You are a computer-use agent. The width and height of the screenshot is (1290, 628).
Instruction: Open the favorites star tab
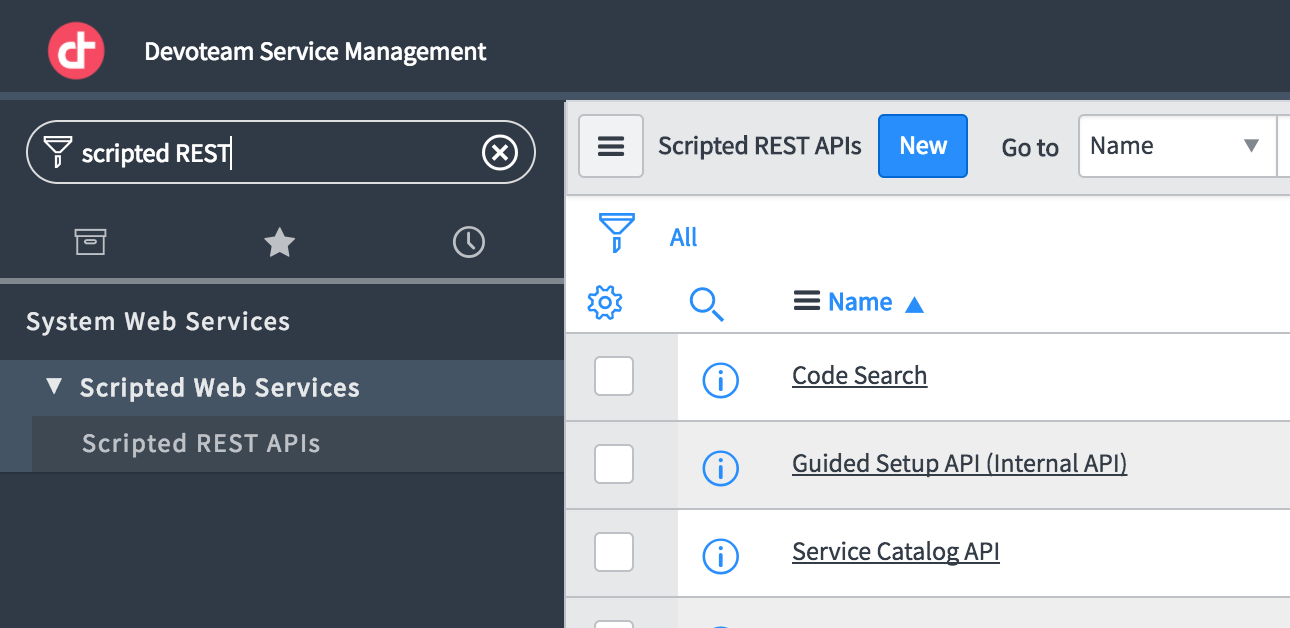[279, 242]
